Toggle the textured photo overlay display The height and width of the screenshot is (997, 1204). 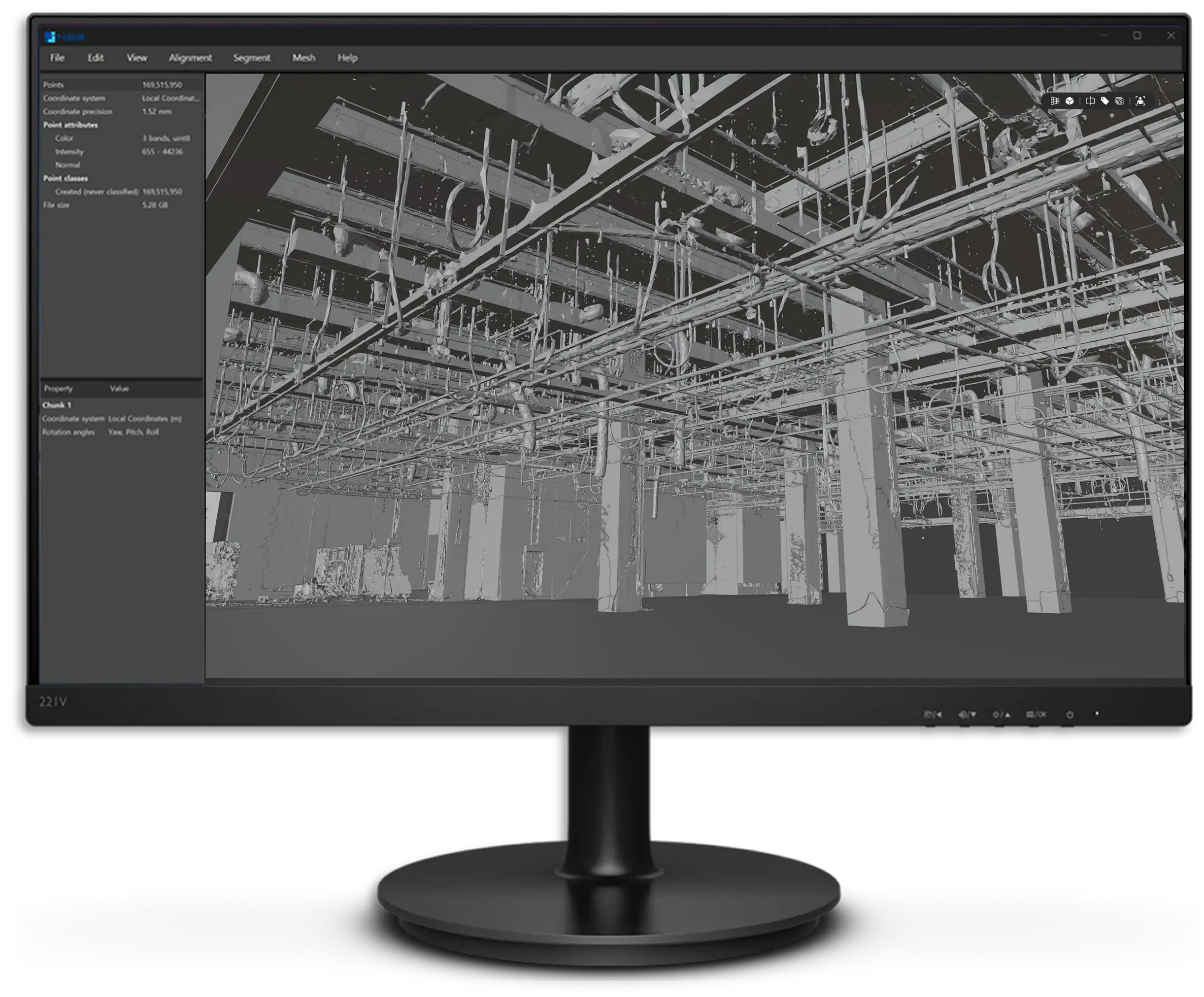click(x=1119, y=101)
